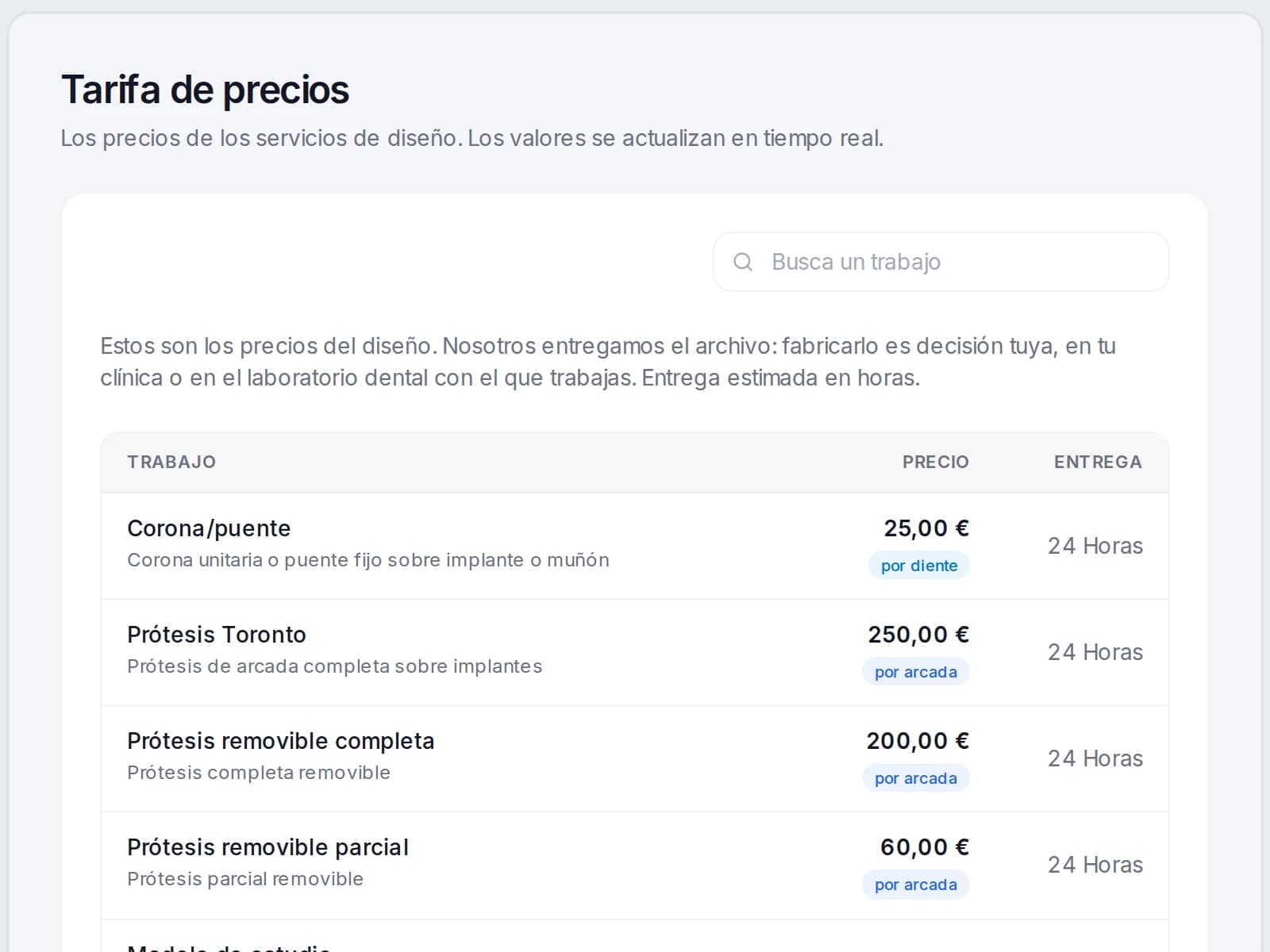The height and width of the screenshot is (952, 1270).
Task: Click the price '250,00 €'
Action: click(918, 635)
